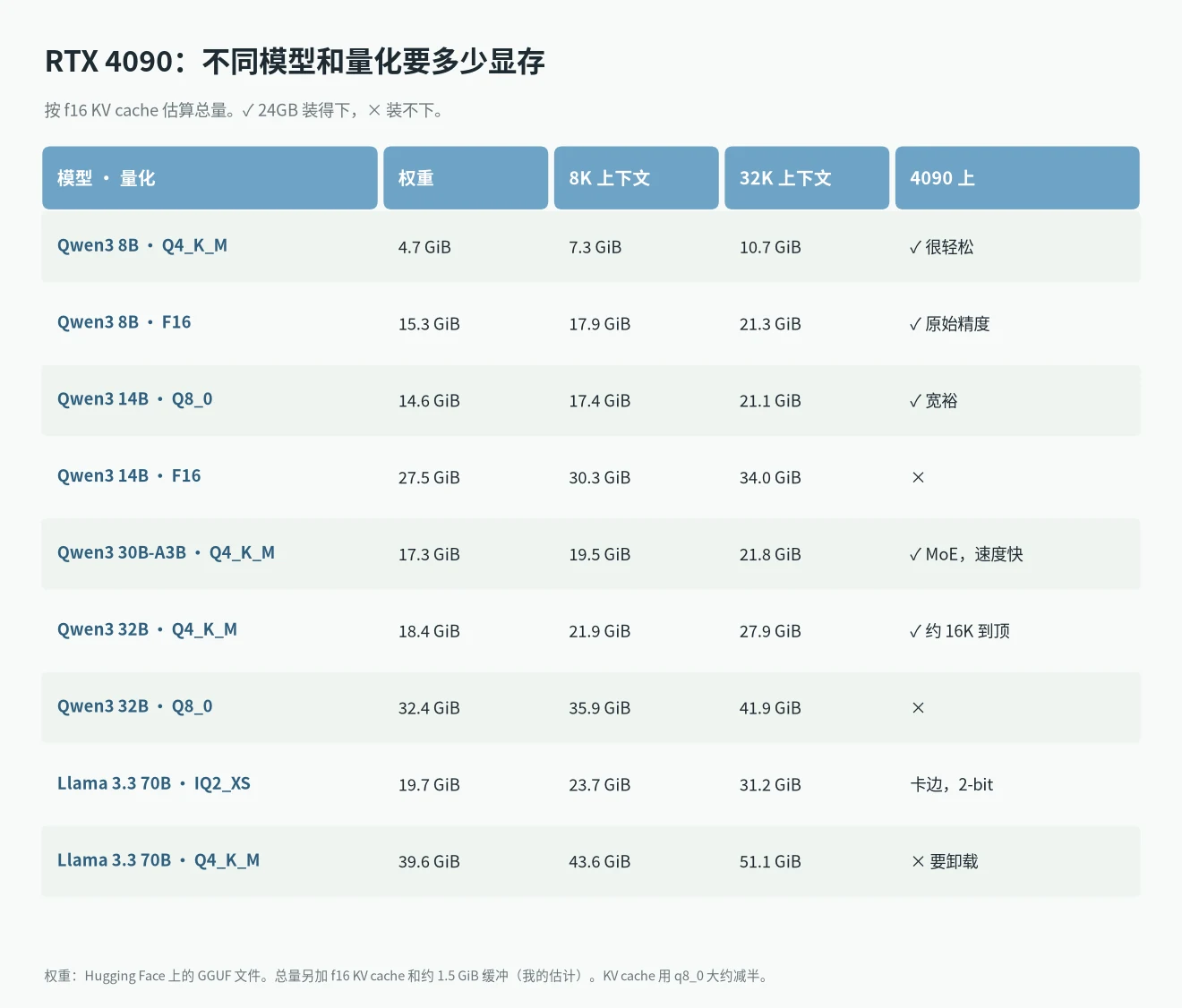Click the × mark in Qwen3 32B Q8_0 row

tap(918, 708)
